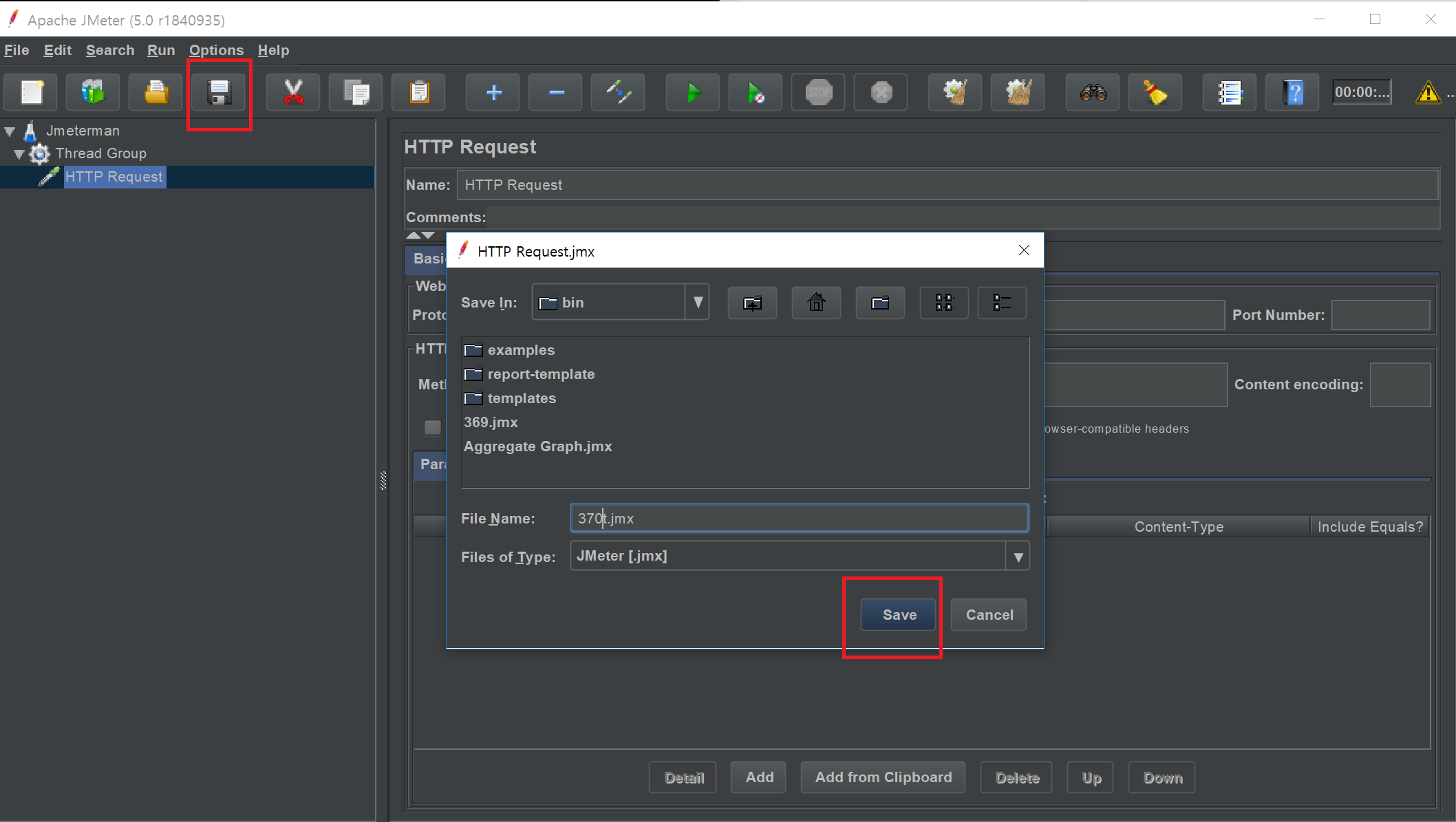Click the Port Number field
Viewport: 1456px width, 822px height.
pos(1380,315)
